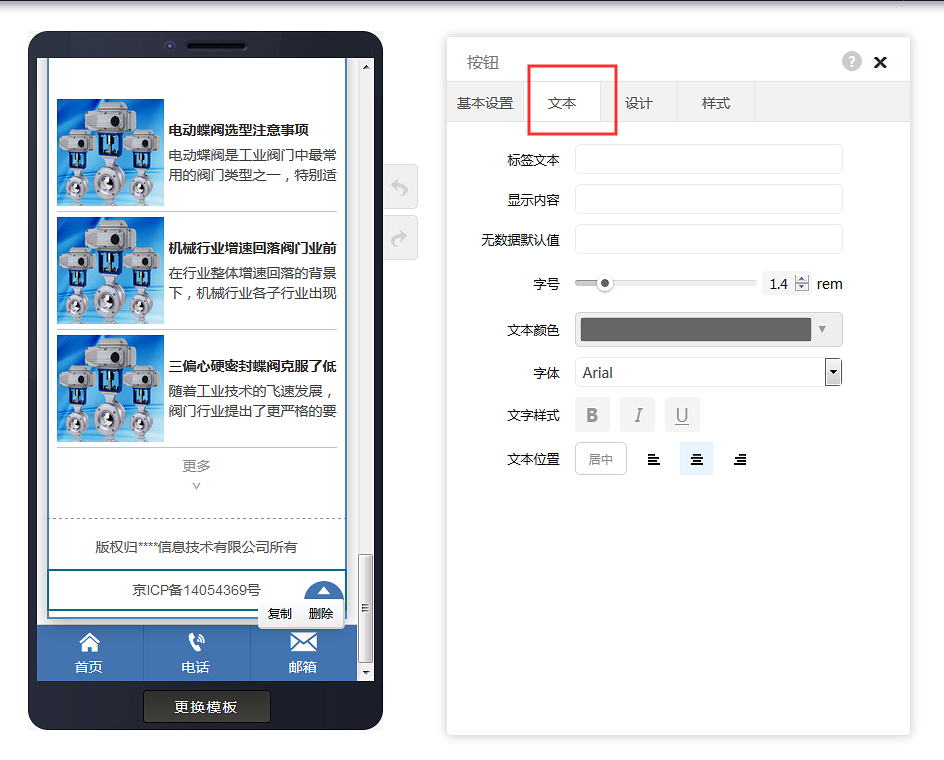Click the redo arrow icon

coord(400,238)
